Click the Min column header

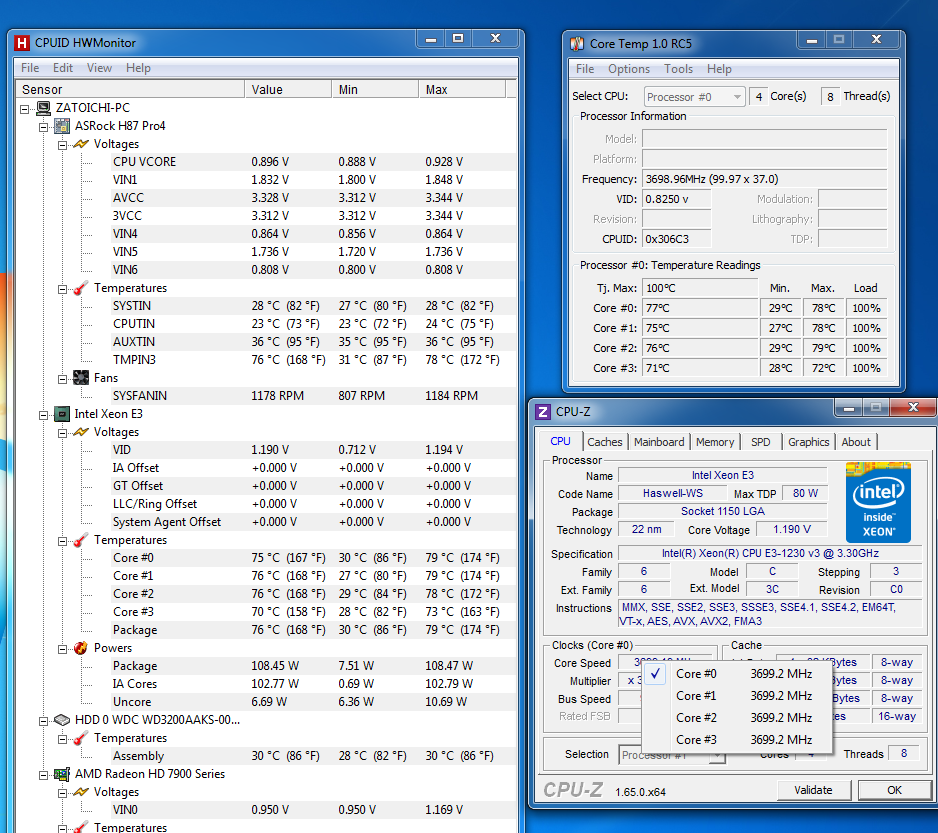tap(375, 89)
